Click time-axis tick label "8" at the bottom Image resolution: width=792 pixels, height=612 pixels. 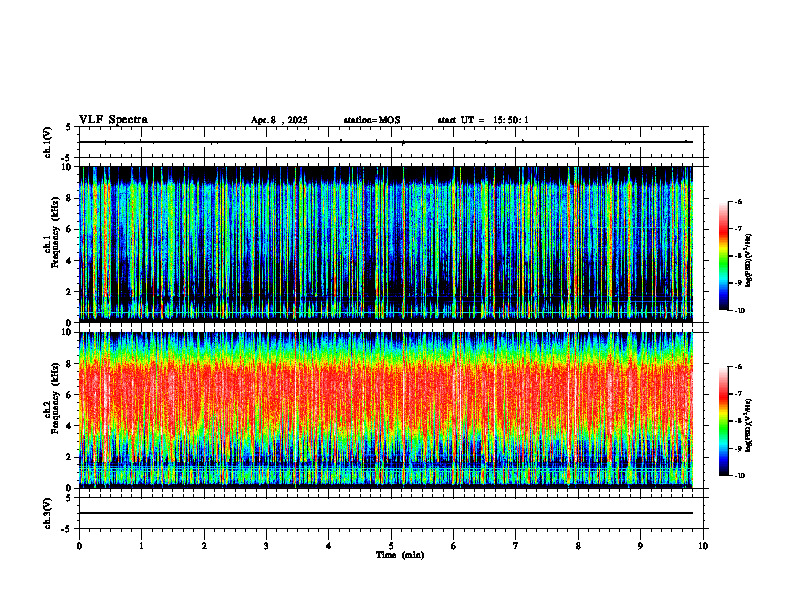(578, 546)
